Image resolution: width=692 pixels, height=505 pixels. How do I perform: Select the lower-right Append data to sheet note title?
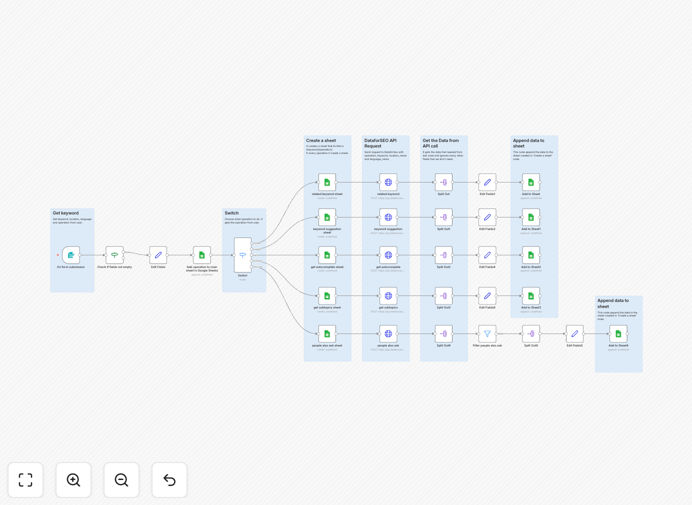click(x=613, y=303)
